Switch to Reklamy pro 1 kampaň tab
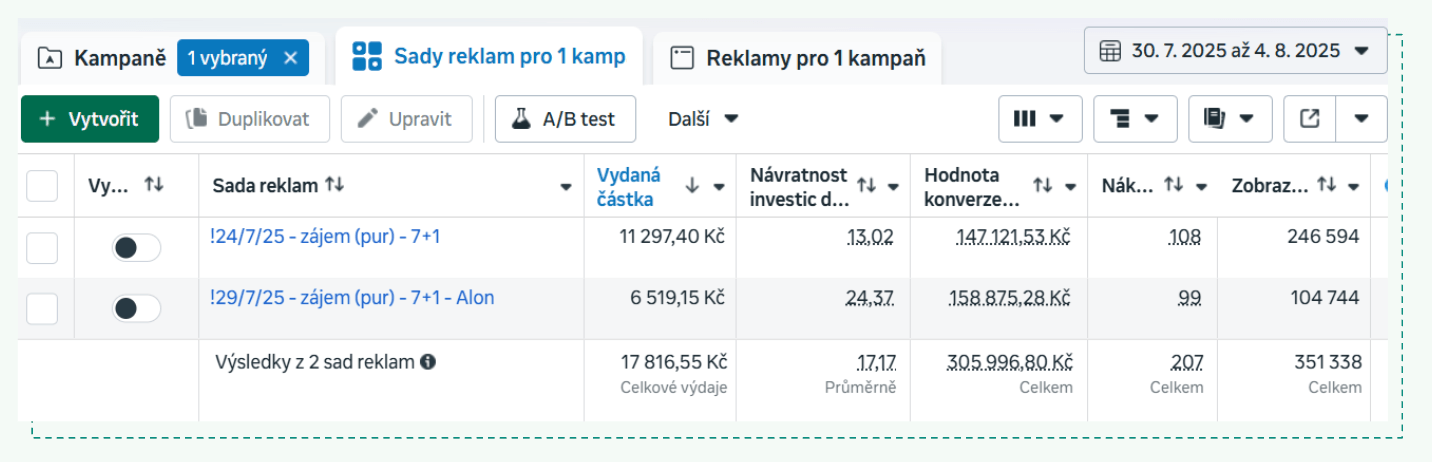This screenshot has width=1432, height=462. (x=797, y=58)
